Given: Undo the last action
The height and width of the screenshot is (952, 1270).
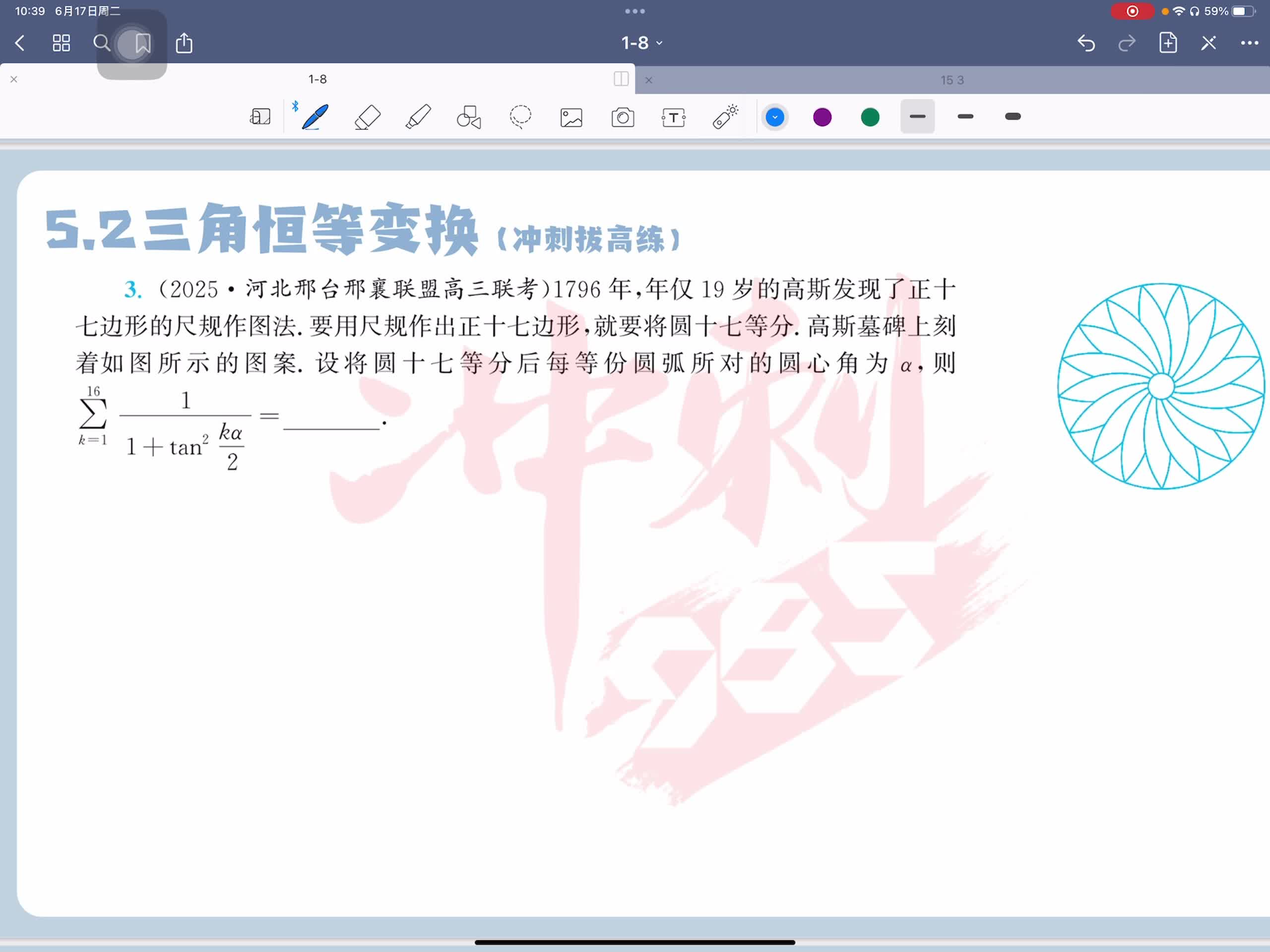Looking at the screenshot, I should [1085, 43].
